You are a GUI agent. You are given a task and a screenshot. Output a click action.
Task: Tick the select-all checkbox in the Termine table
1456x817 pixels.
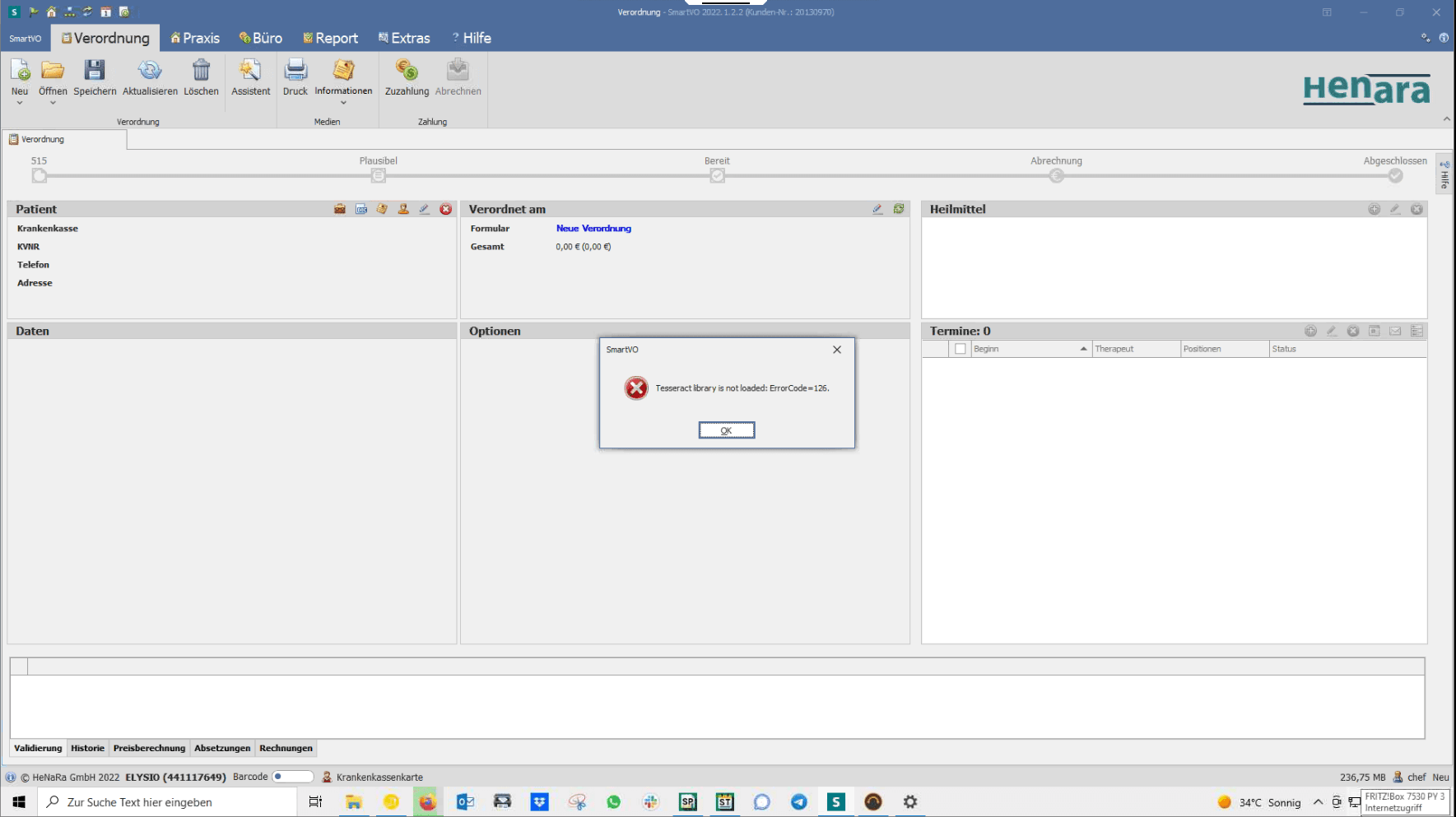[x=960, y=349]
